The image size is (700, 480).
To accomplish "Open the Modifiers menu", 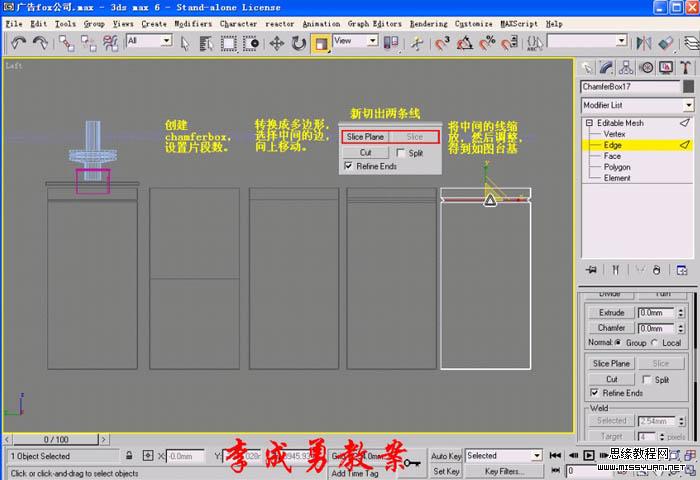I will 192,23.
